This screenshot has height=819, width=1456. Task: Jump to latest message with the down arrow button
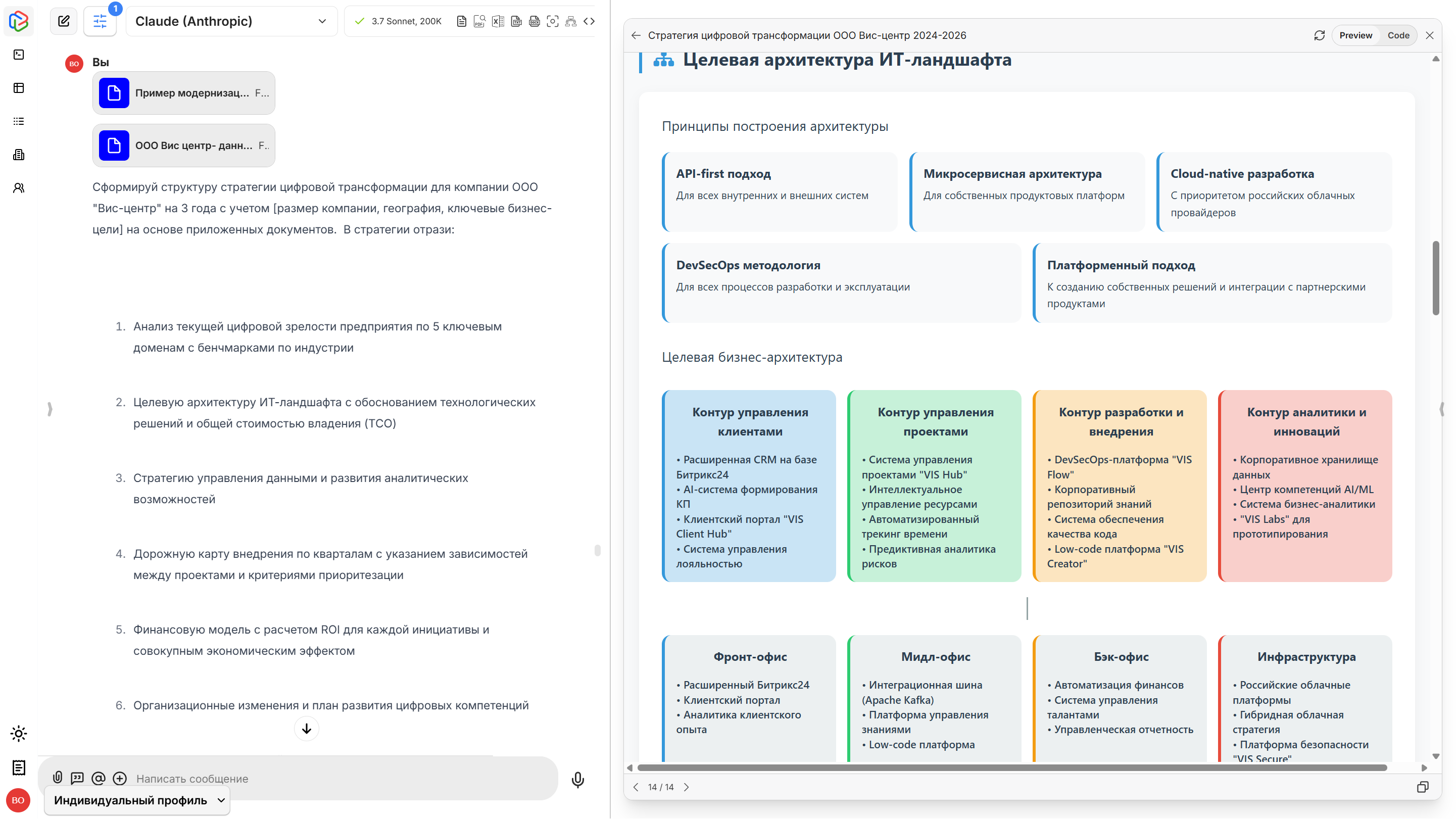point(306,729)
